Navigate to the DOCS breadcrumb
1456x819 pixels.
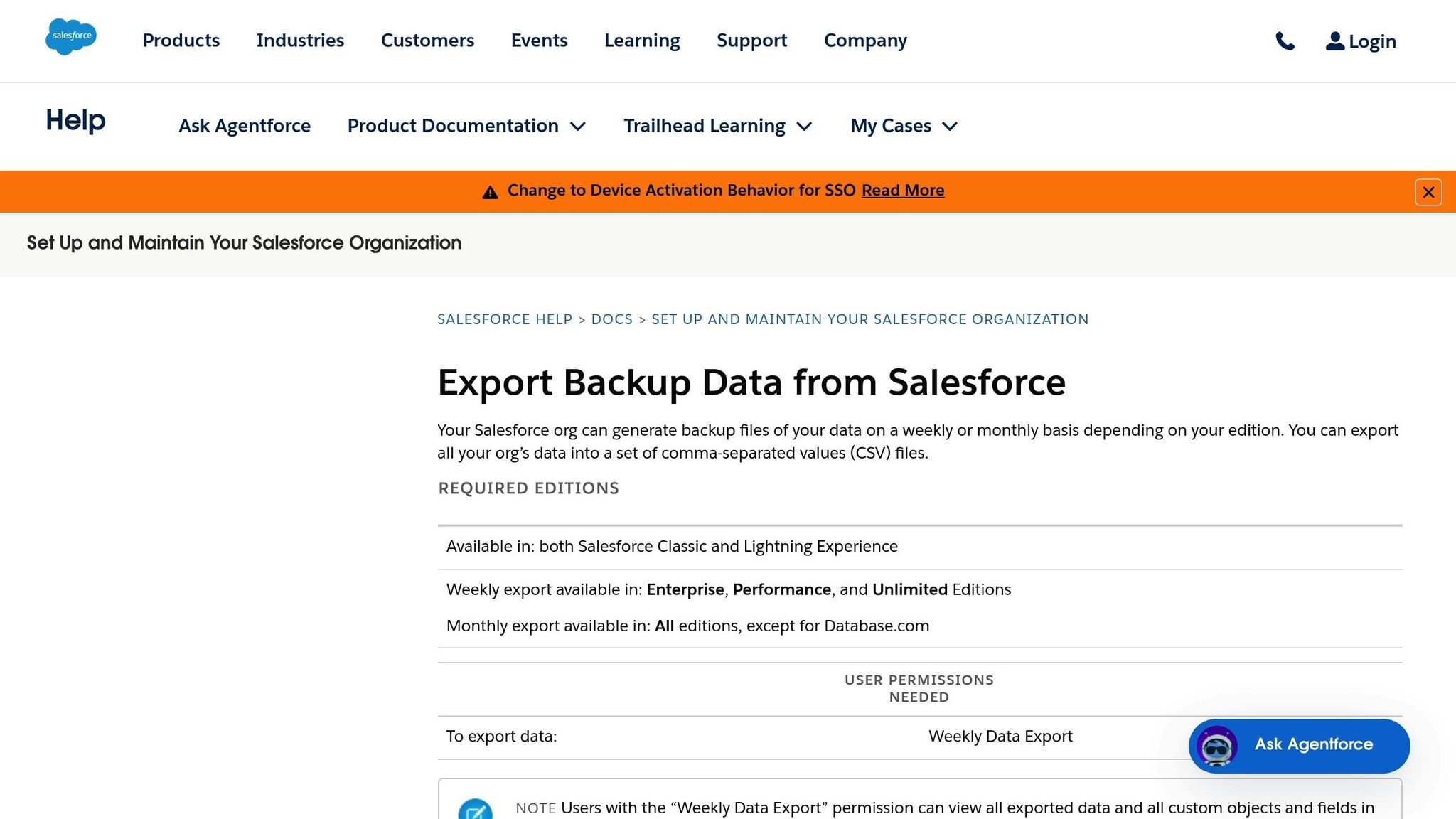pyautogui.click(x=612, y=319)
